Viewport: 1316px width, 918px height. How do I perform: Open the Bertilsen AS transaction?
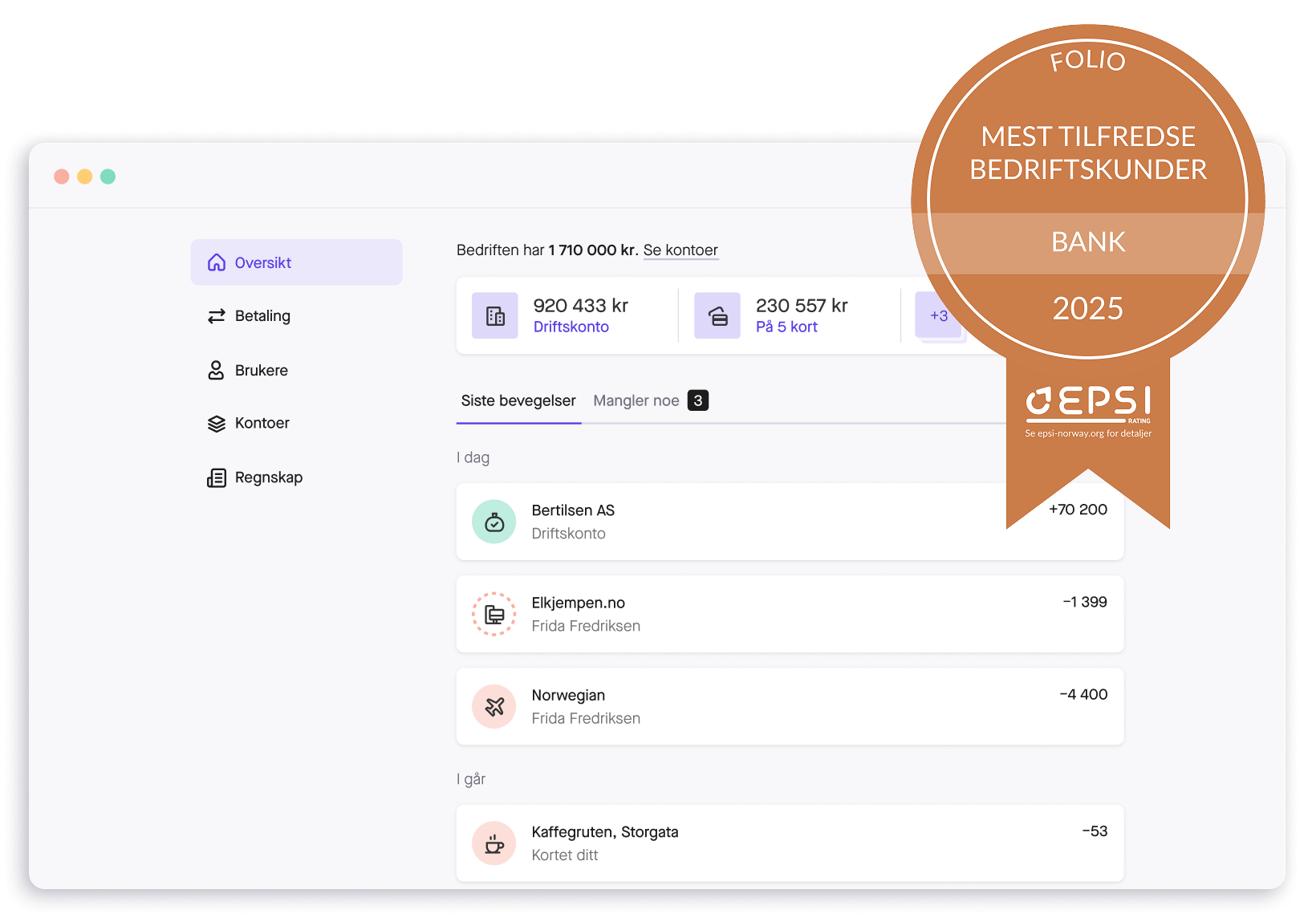click(790, 522)
